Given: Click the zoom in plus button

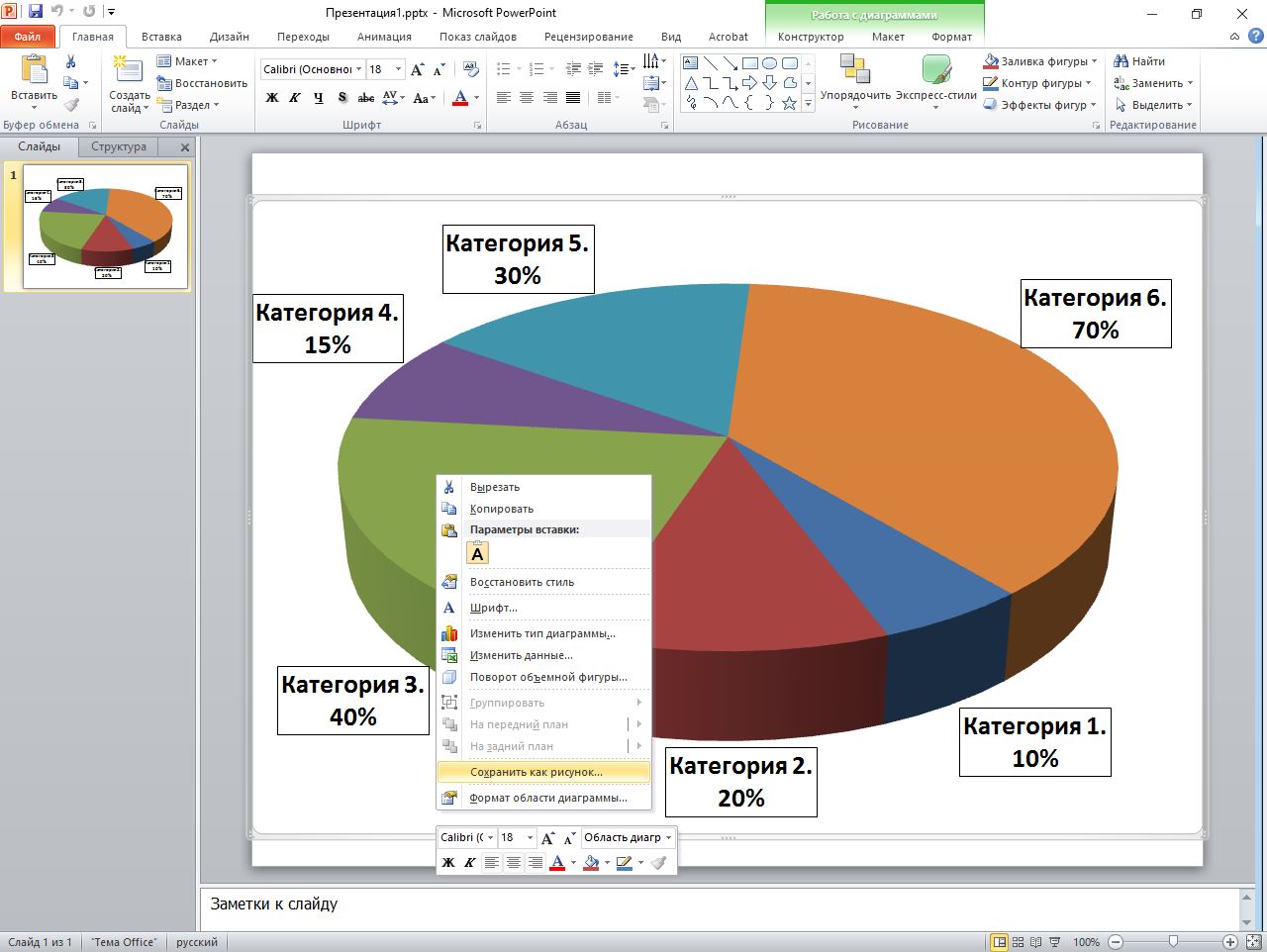Looking at the screenshot, I should click(1229, 942).
